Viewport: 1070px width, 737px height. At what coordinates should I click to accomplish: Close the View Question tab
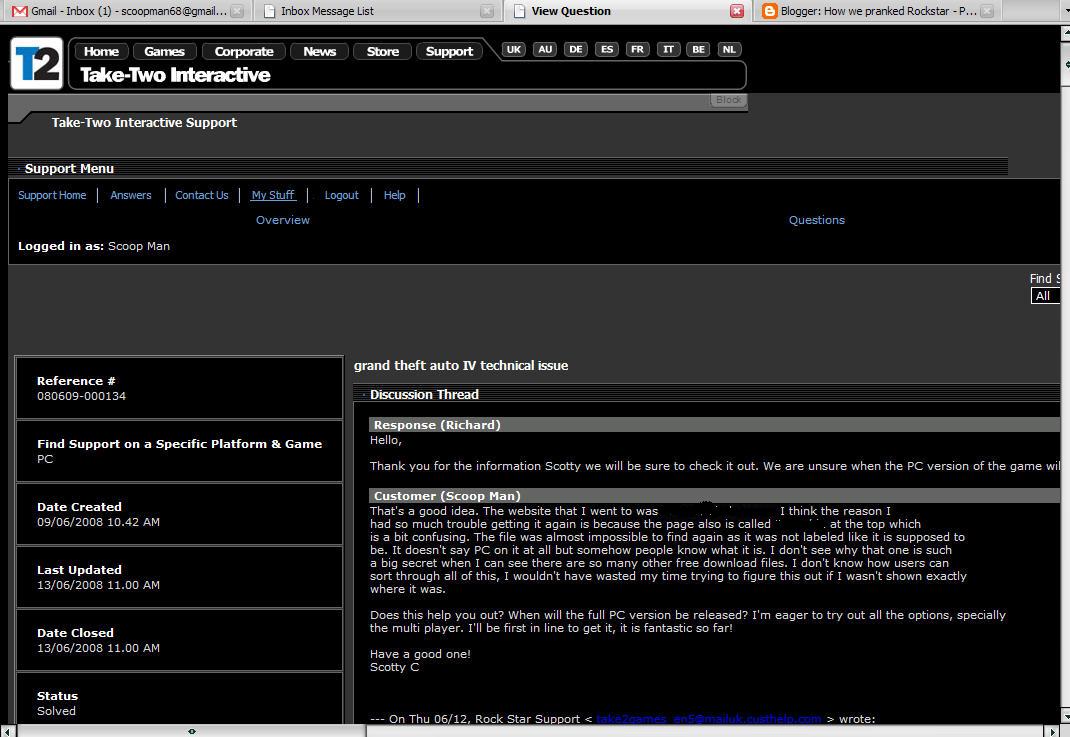[737, 11]
